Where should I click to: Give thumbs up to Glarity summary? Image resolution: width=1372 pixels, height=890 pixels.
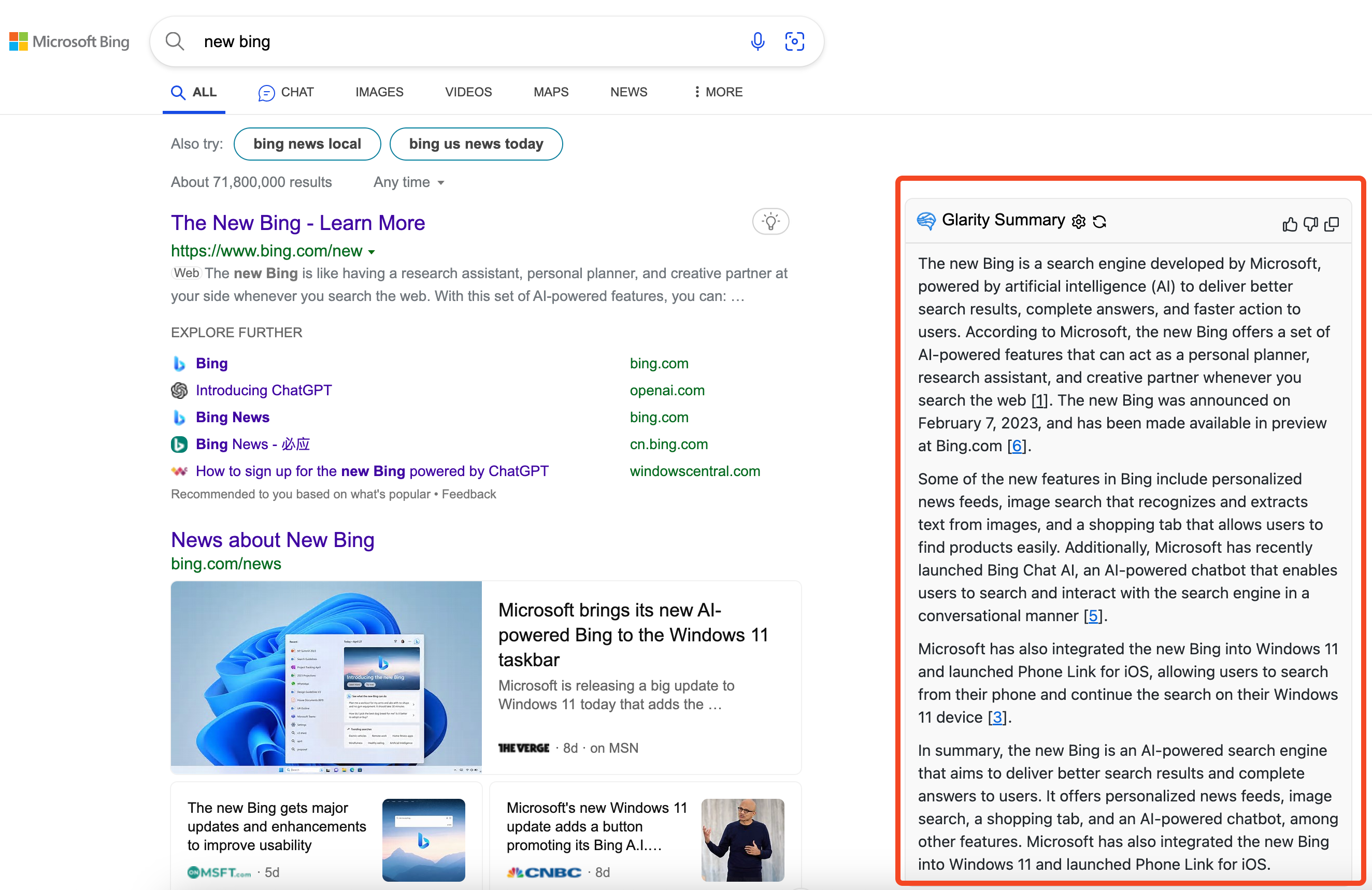(1290, 224)
